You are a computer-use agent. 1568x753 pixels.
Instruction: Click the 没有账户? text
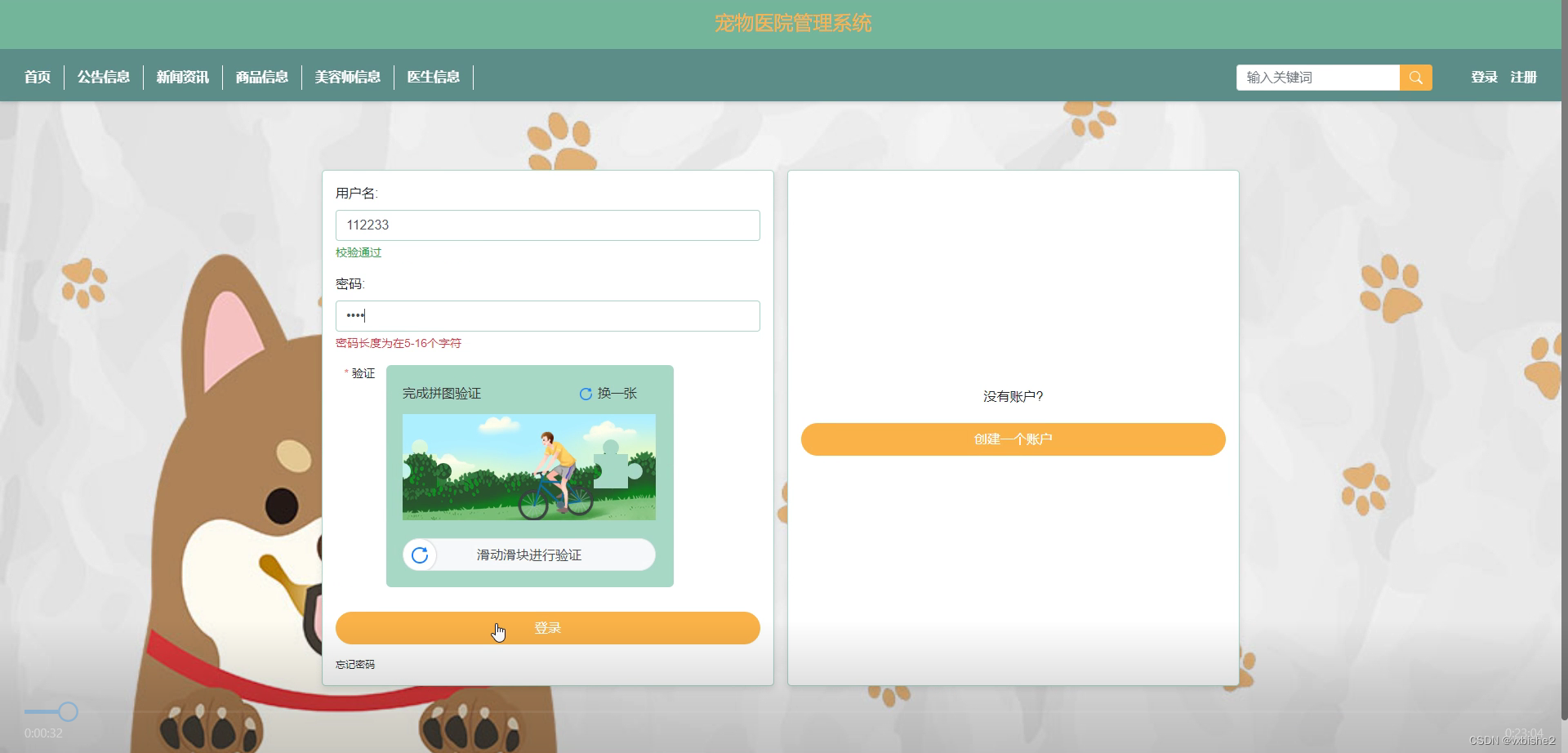click(1013, 397)
